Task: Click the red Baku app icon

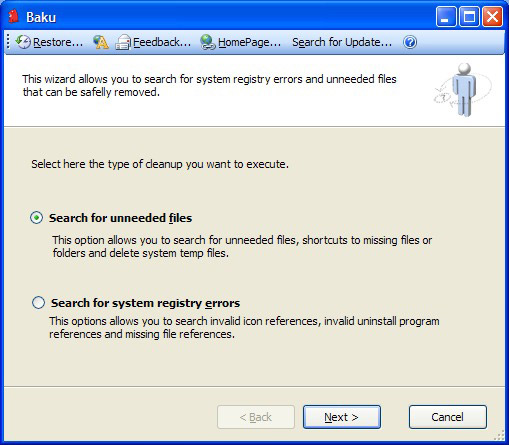Action: pyautogui.click(x=13, y=17)
